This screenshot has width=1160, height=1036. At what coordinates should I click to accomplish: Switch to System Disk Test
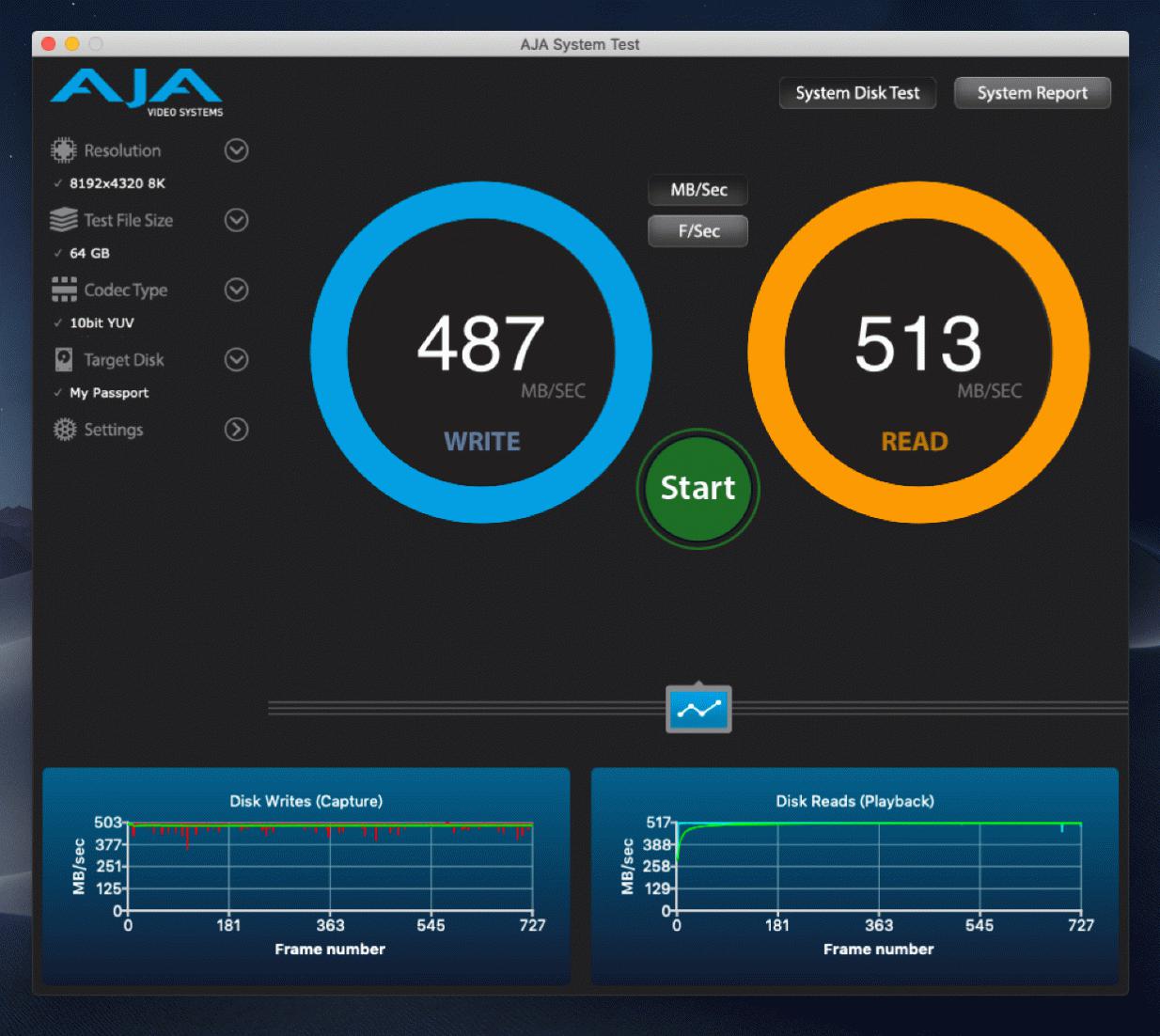(856, 93)
